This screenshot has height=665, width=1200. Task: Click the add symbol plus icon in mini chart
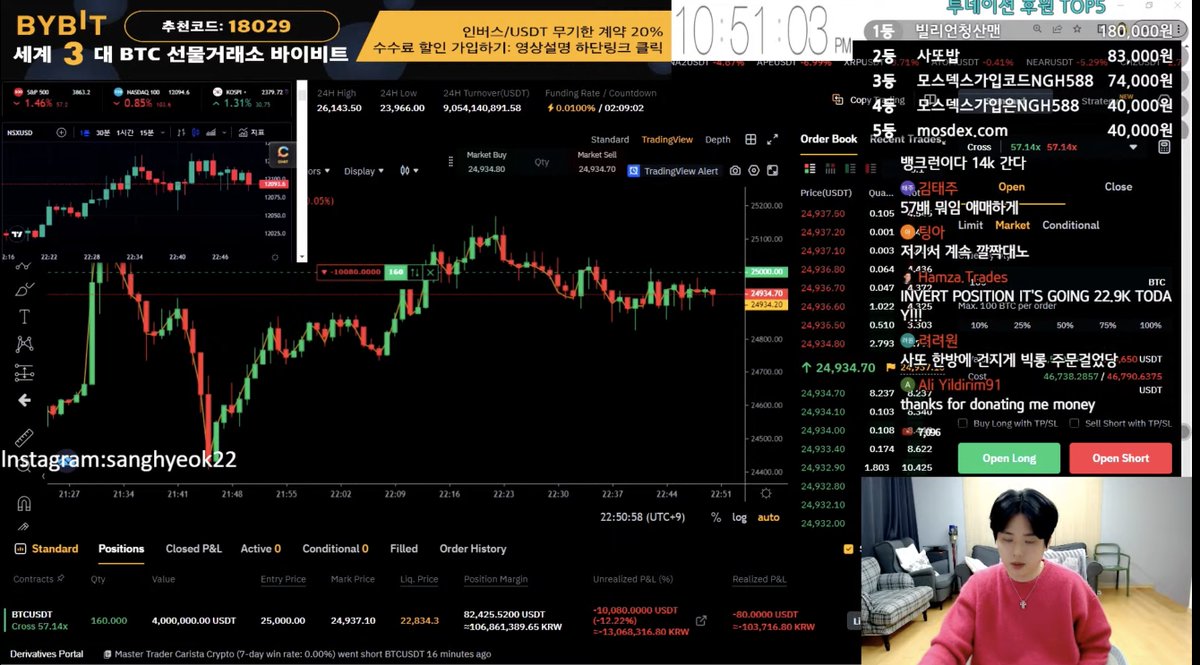click(x=61, y=132)
